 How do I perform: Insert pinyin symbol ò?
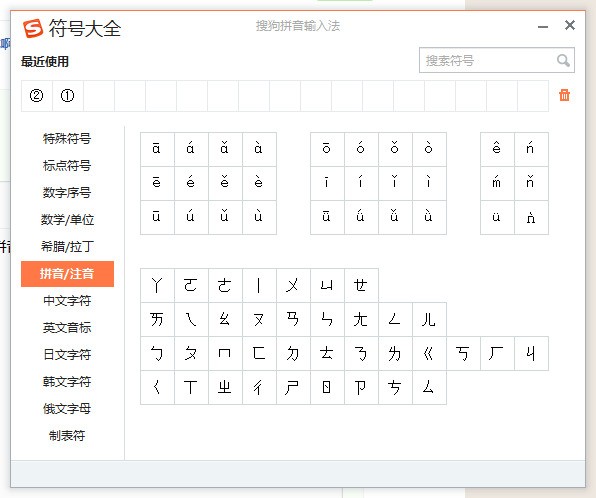(429, 149)
